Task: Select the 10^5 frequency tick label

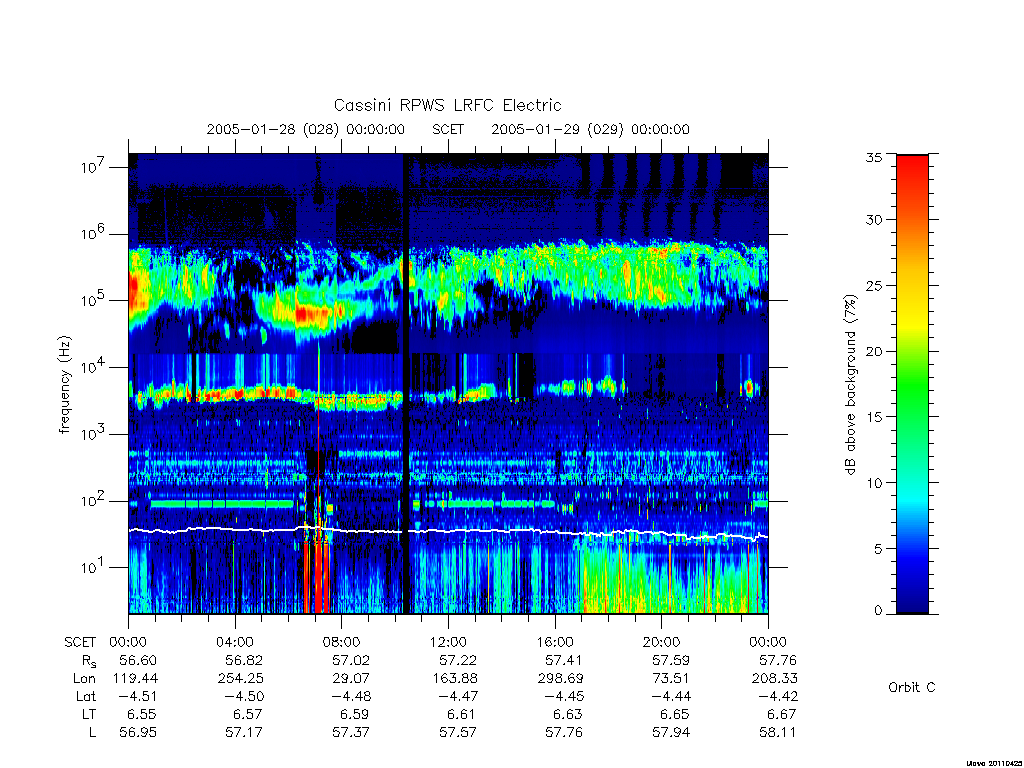Action: [94, 300]
